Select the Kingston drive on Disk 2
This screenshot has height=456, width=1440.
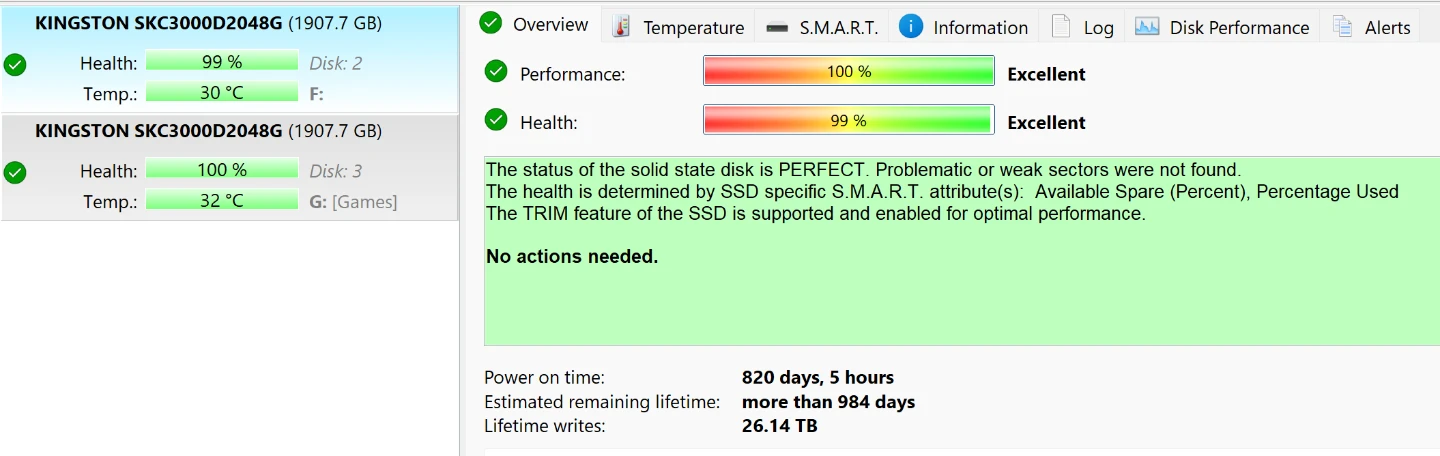229,58
